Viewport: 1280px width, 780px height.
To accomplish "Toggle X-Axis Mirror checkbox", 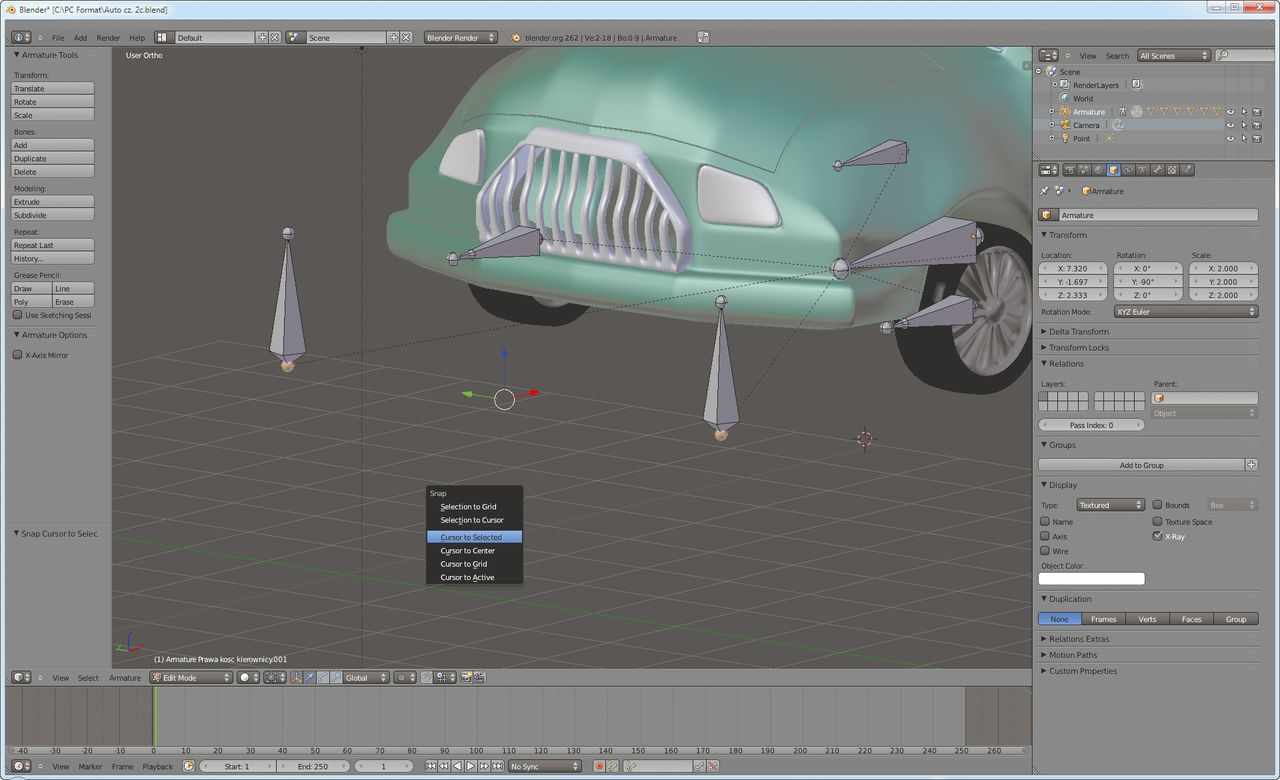I will [17, 355].
